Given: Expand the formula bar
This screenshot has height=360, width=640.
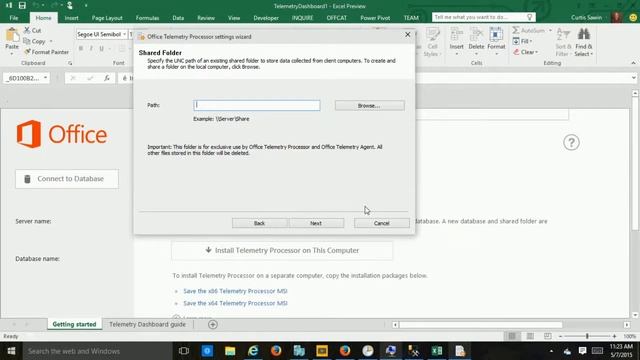Looking at the screenshot, I should click(x=633, y=78).
